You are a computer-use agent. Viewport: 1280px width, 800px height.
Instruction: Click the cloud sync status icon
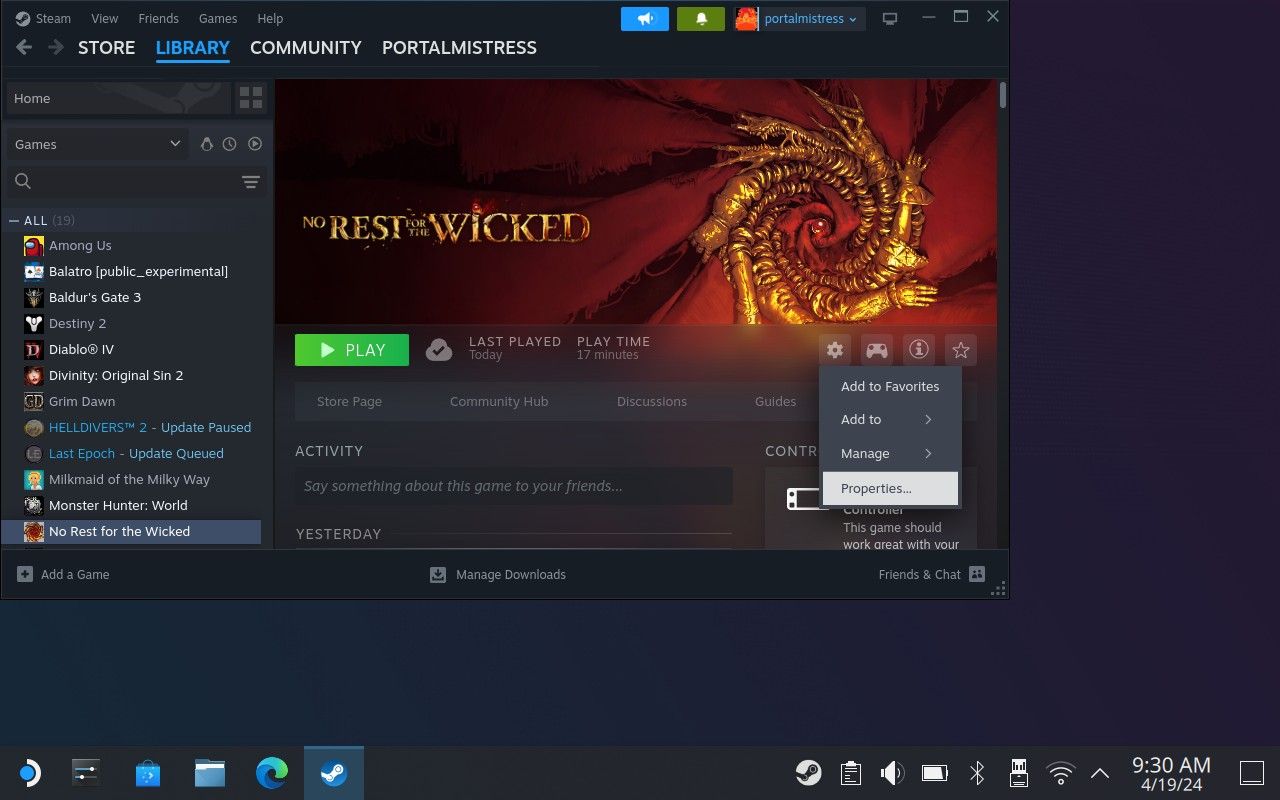(x=439, y=350)
